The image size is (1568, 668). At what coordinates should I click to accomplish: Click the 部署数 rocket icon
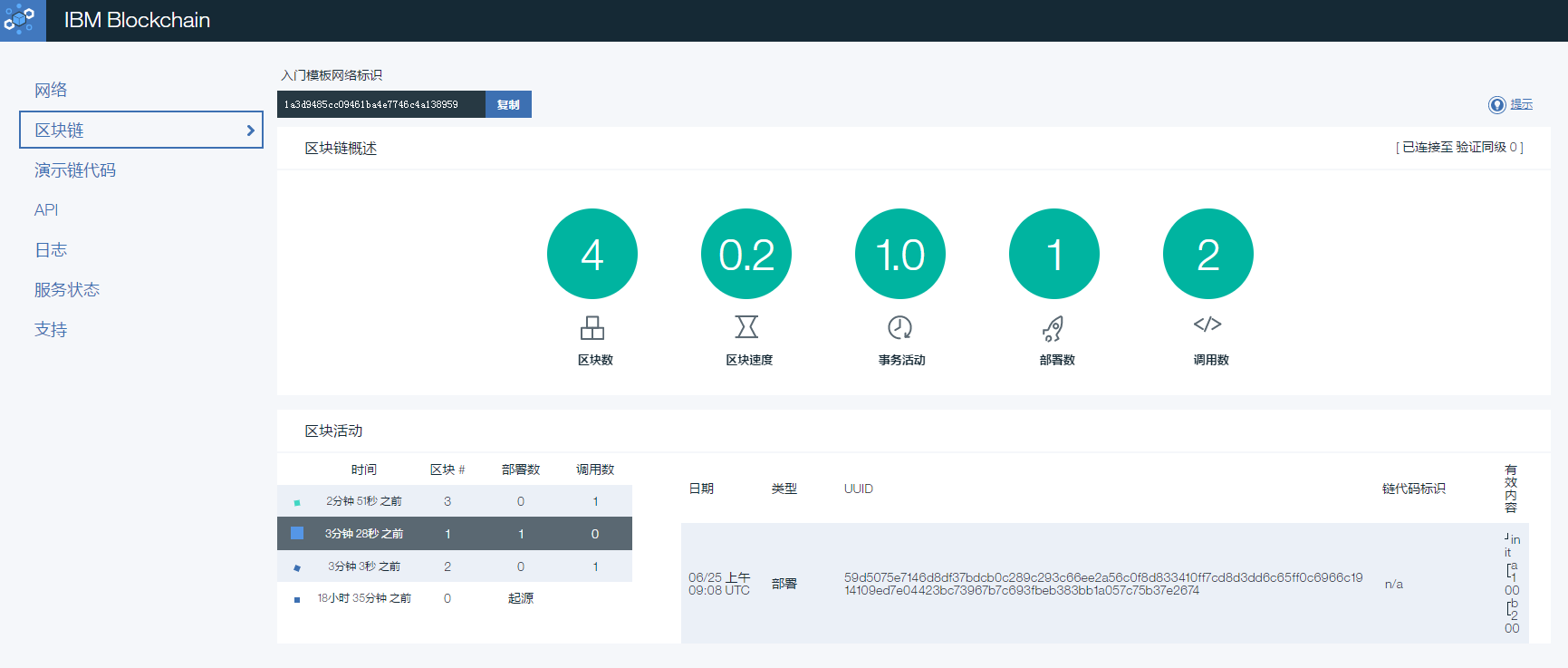coord(1053,328)
